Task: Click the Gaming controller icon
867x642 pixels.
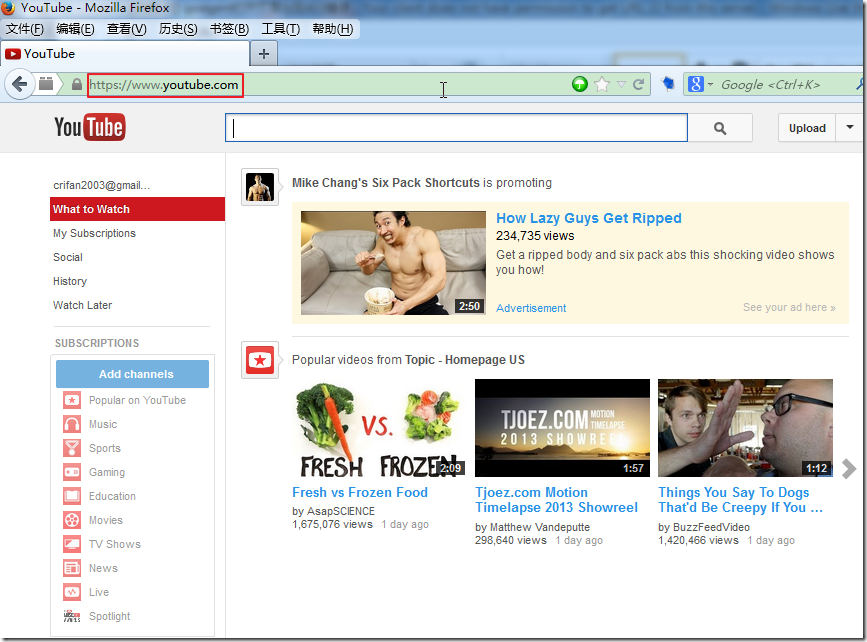Action: point(72,472)
